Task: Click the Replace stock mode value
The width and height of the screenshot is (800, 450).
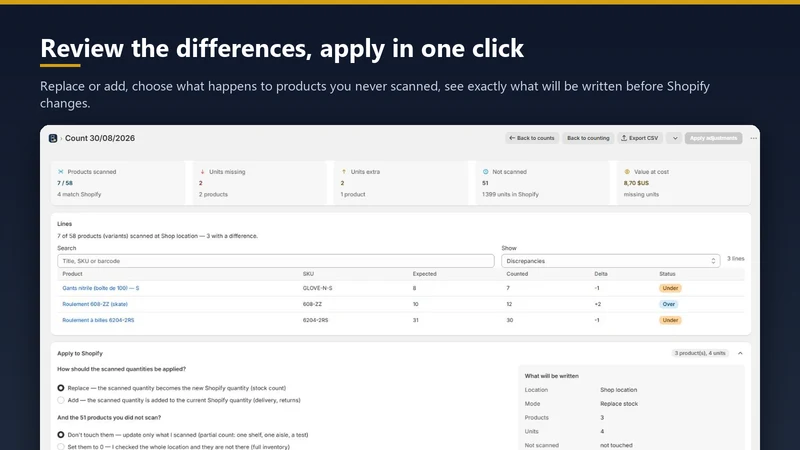Action: coord(619,404)
